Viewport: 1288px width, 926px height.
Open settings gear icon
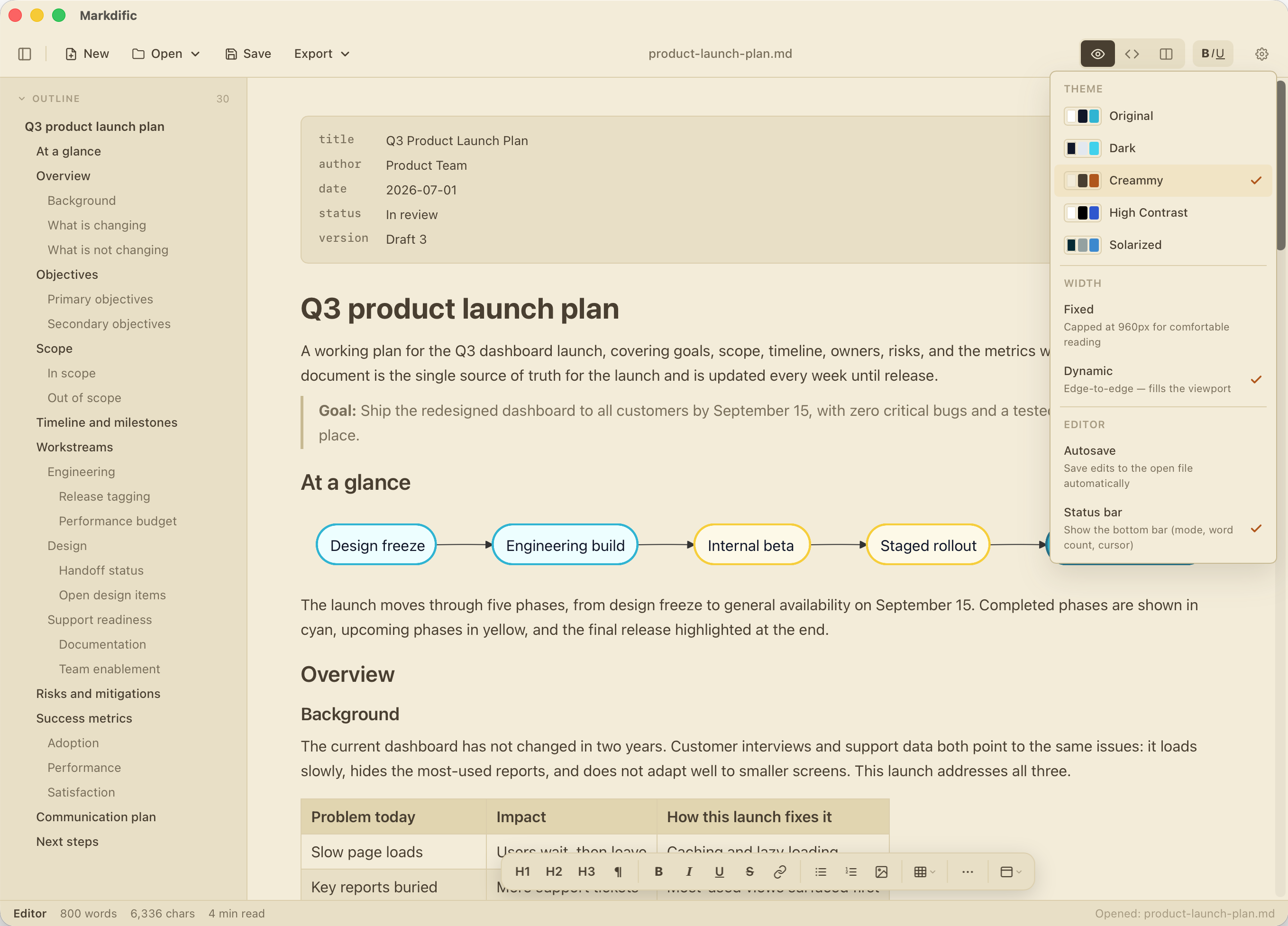coord(1261,54)
